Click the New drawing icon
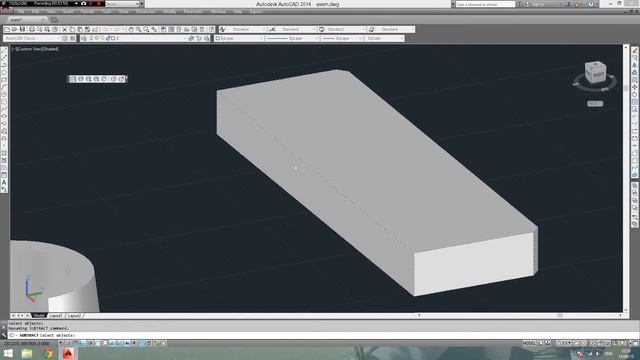This screenshot has height=360, width=640. click(7, 29)
